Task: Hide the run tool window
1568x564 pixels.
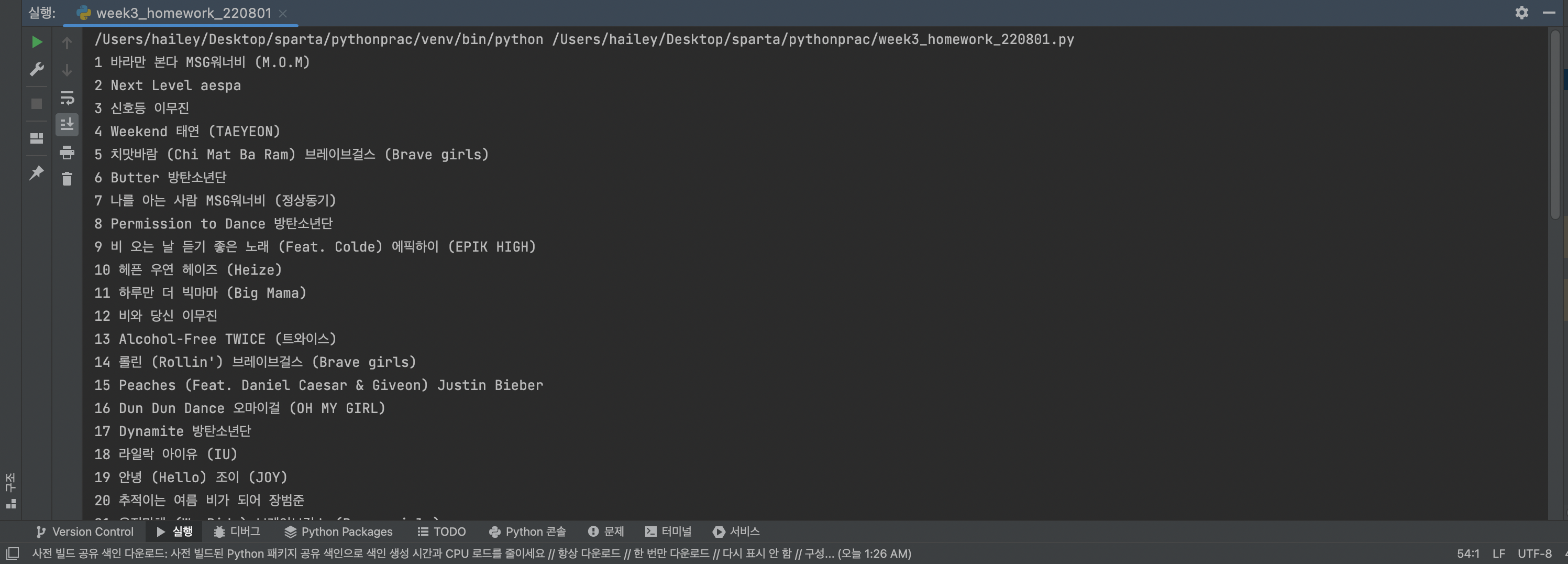Action: [x=1549, y=12]
